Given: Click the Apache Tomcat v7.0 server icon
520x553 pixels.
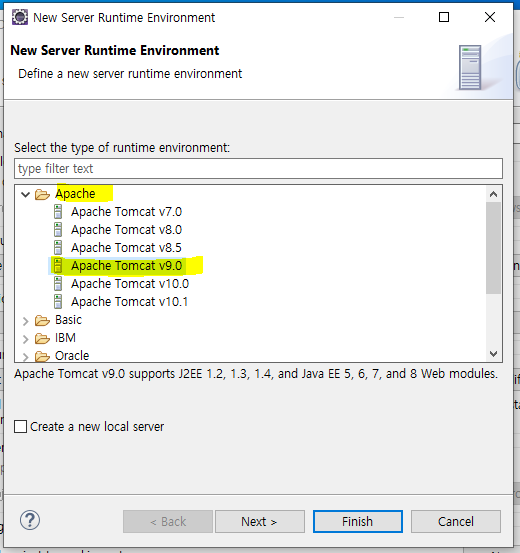Looking at the screenshot, I should (58, 212).
